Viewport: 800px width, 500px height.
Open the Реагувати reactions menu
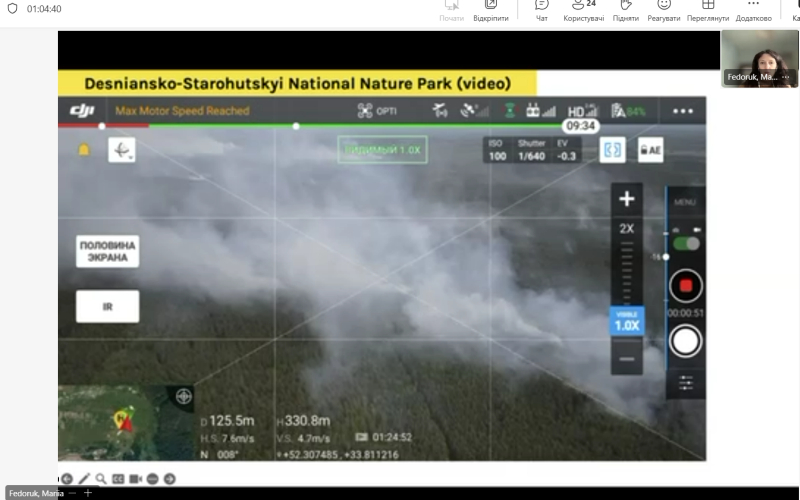(x=664, y=10)
